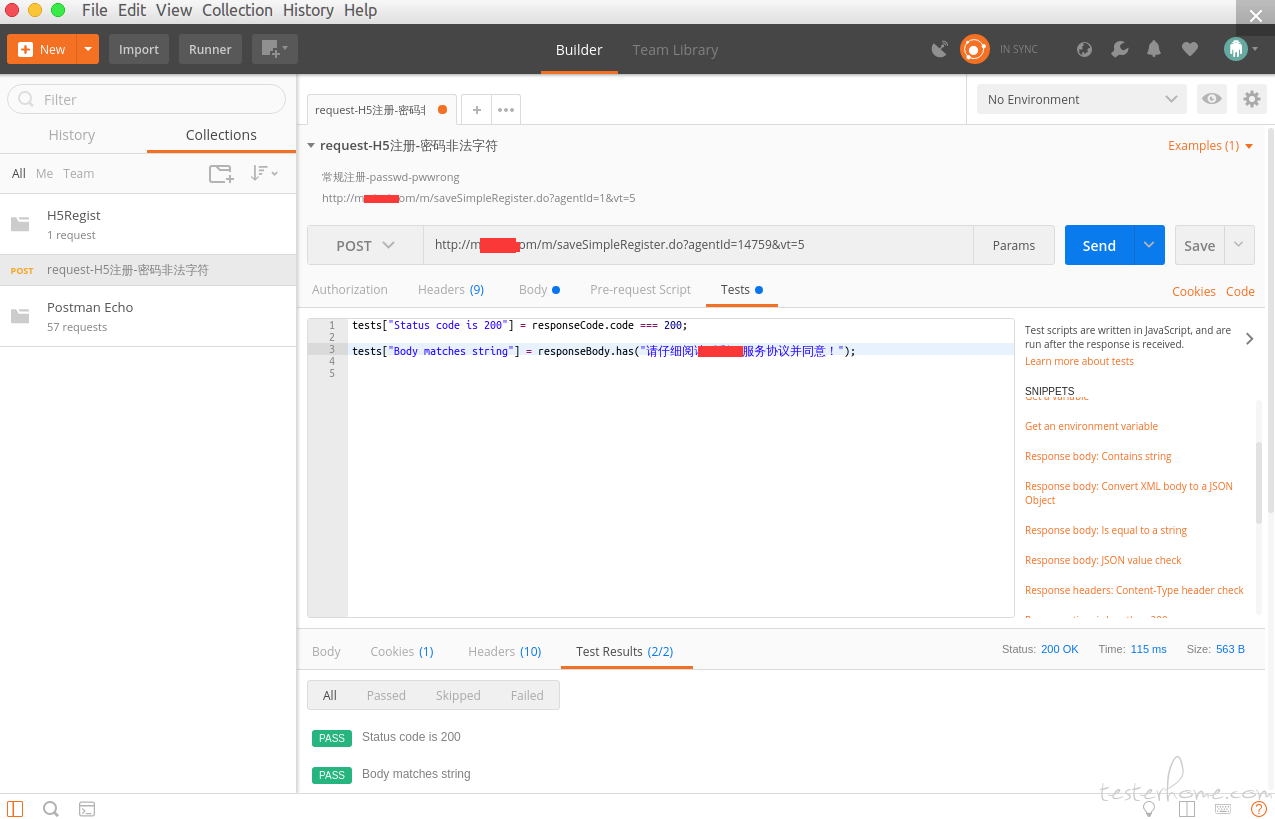This screenshot has height=819, width=1275.
Task: Select the request-H5注册 request in sidebar
Action: (x=148, y=270)
